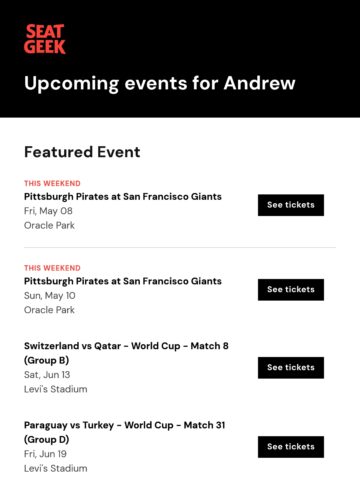The image size is (360, 480).
Task: See tickets for Friday May 08 Pirates game
Action: (x=291, y=205)
